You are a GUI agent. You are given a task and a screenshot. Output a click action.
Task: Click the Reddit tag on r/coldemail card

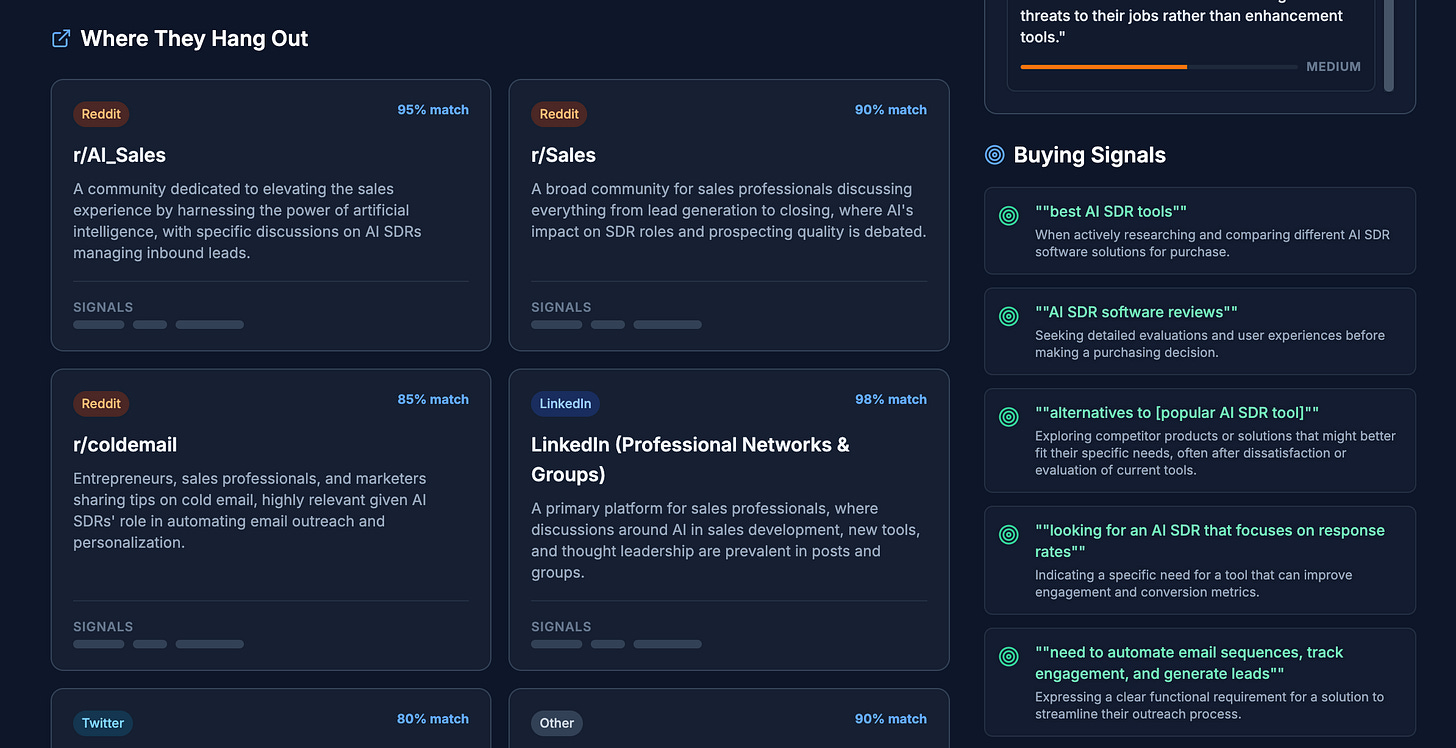(101, 404)
